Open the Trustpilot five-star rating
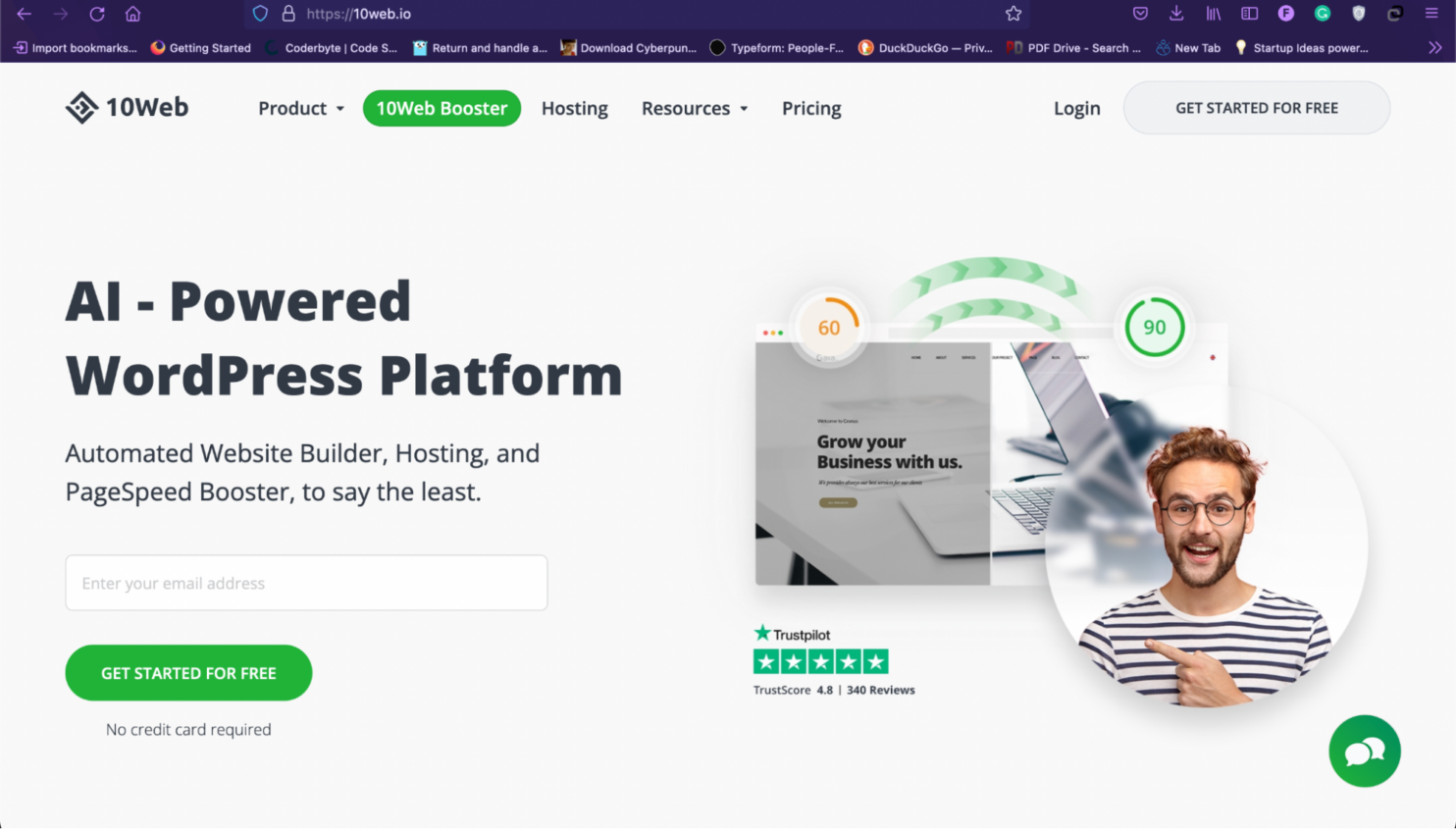The width and height of the screenshot is (1456, 829). (x=820, y=662)
